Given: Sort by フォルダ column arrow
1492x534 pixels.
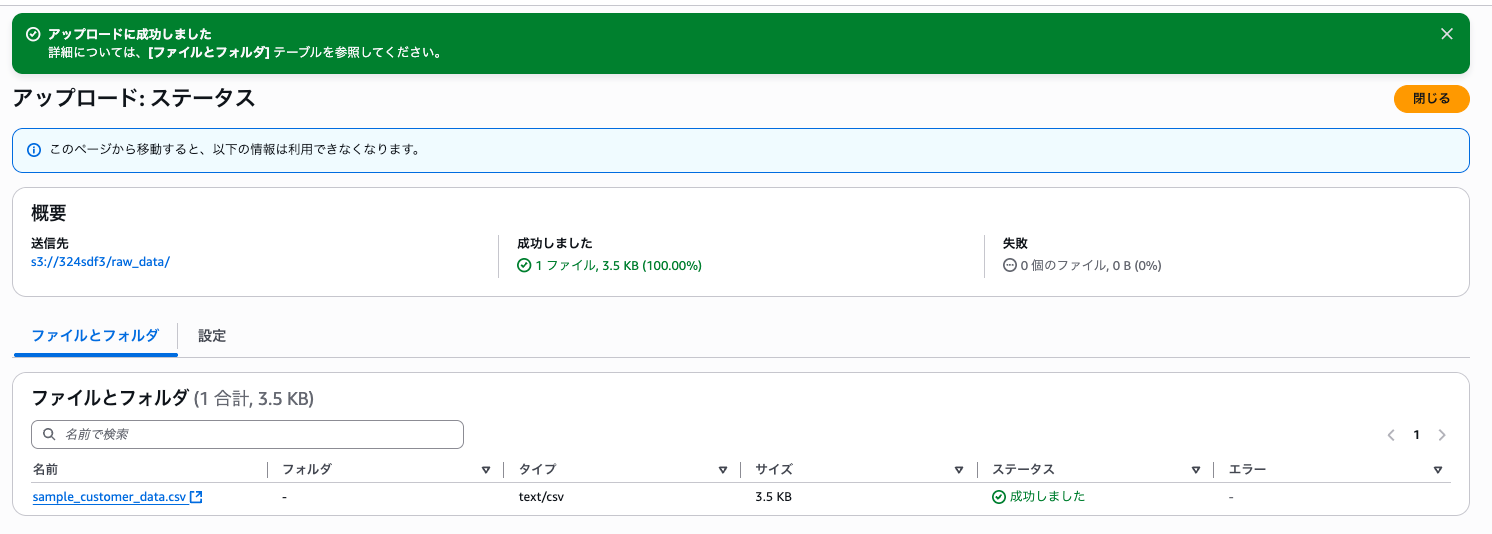Looking at the screenshot, I should click(x=486, y=469).
